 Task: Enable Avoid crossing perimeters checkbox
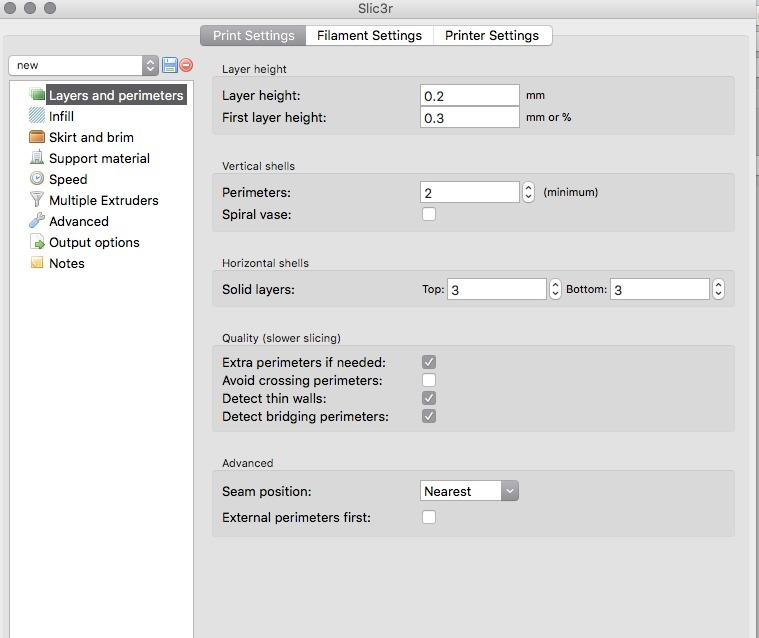point(429,380)
